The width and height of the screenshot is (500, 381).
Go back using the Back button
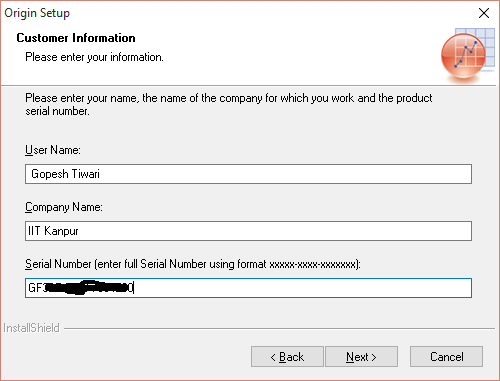[287, 357]
